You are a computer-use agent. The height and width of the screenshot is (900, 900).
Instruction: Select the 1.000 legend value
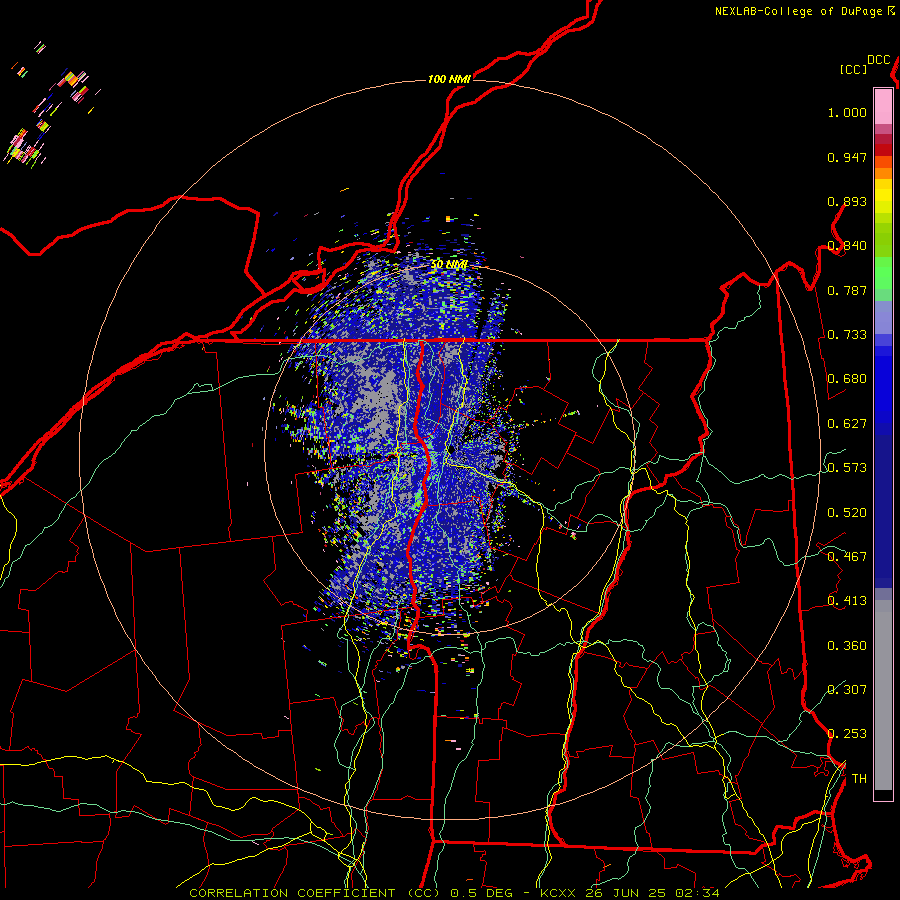(x=847, y=112)
